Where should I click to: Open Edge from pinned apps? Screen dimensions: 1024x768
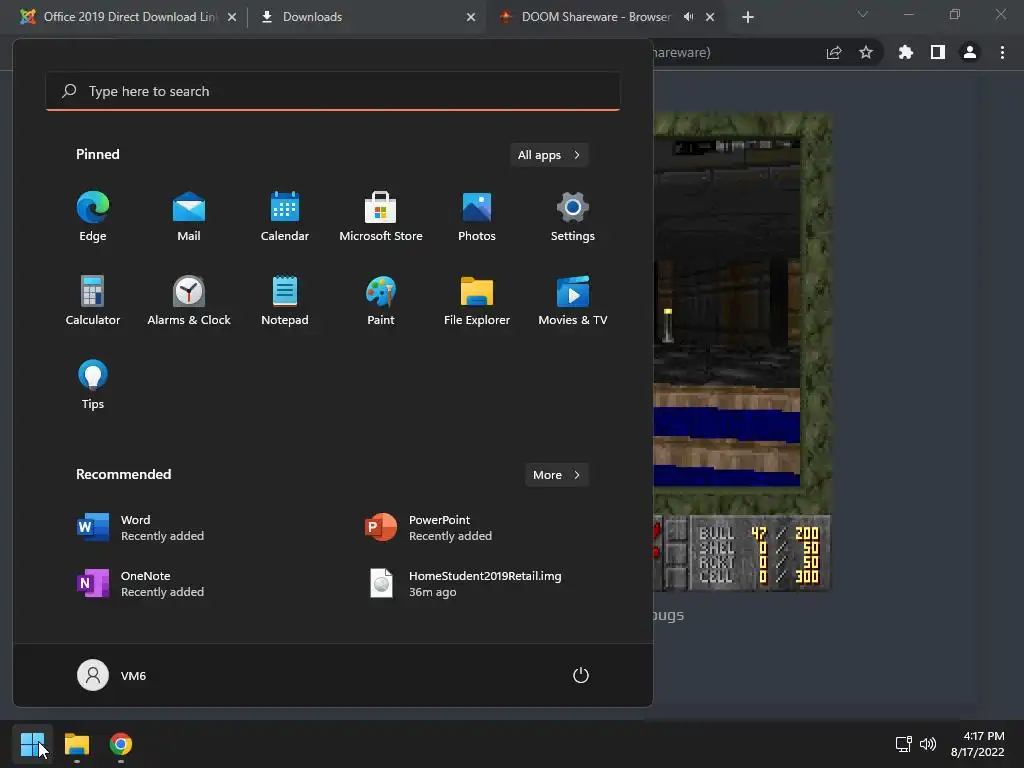93,217
